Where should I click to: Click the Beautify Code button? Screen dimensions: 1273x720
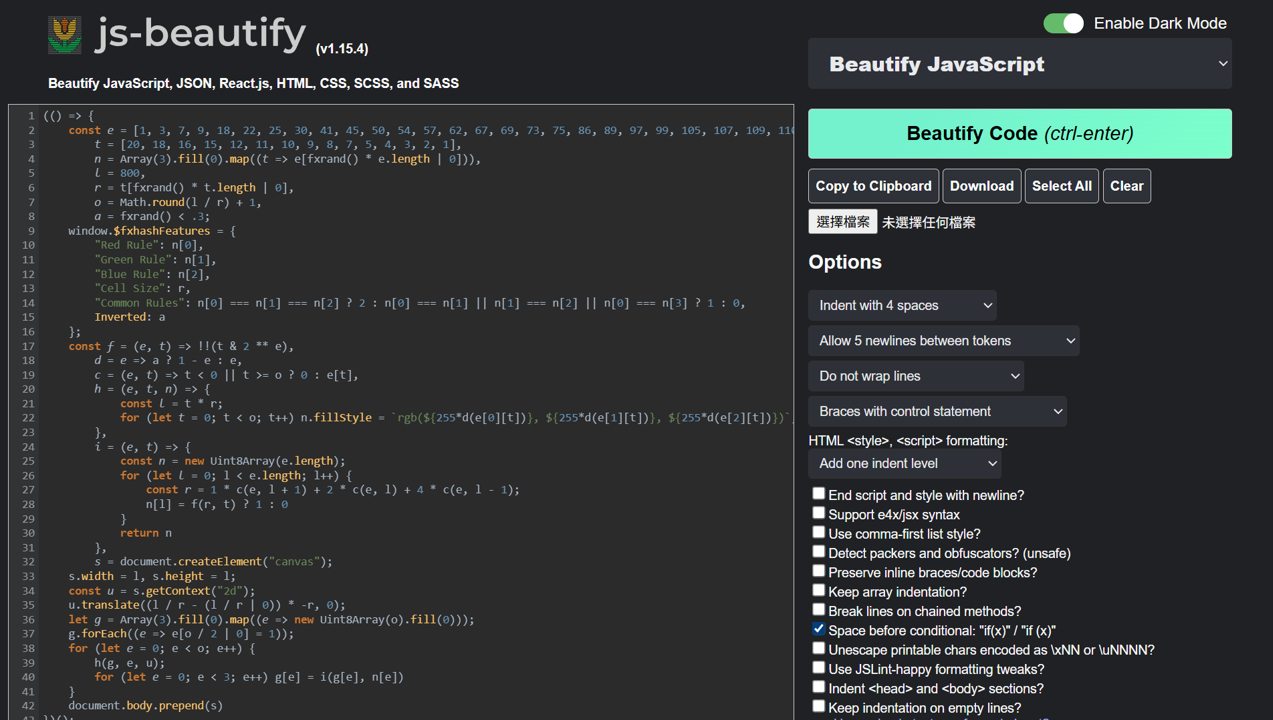[x=1020, y=133]
